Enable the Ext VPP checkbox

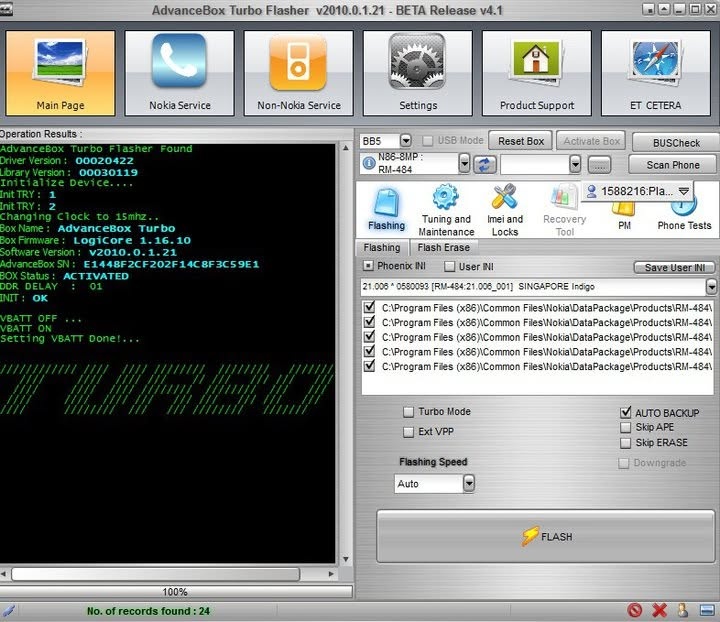(408, 432)
